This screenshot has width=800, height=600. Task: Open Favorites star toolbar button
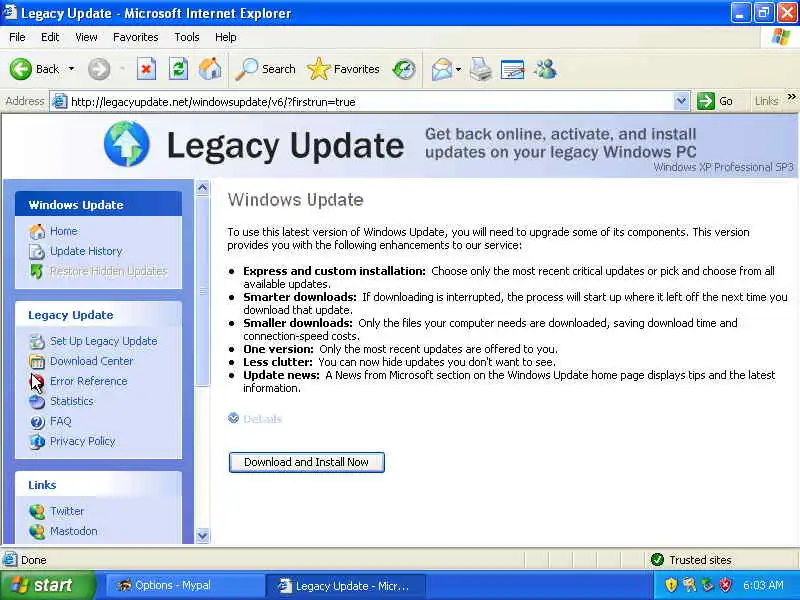343,69
